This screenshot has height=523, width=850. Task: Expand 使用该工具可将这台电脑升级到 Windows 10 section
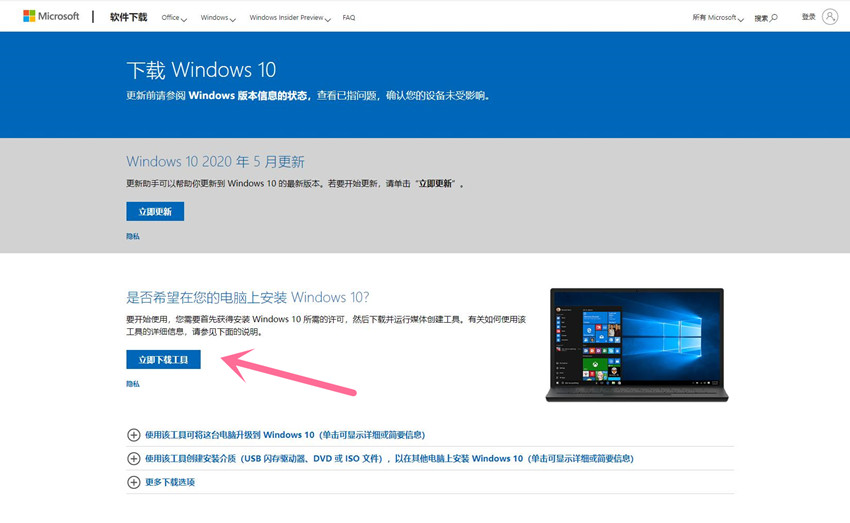pos(276,435)
